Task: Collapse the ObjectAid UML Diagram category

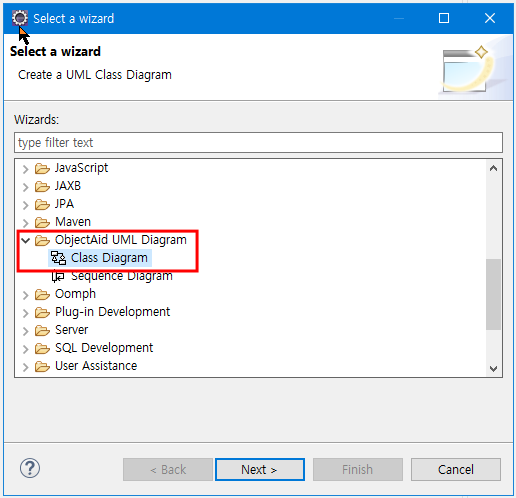Action: (26, 240)
